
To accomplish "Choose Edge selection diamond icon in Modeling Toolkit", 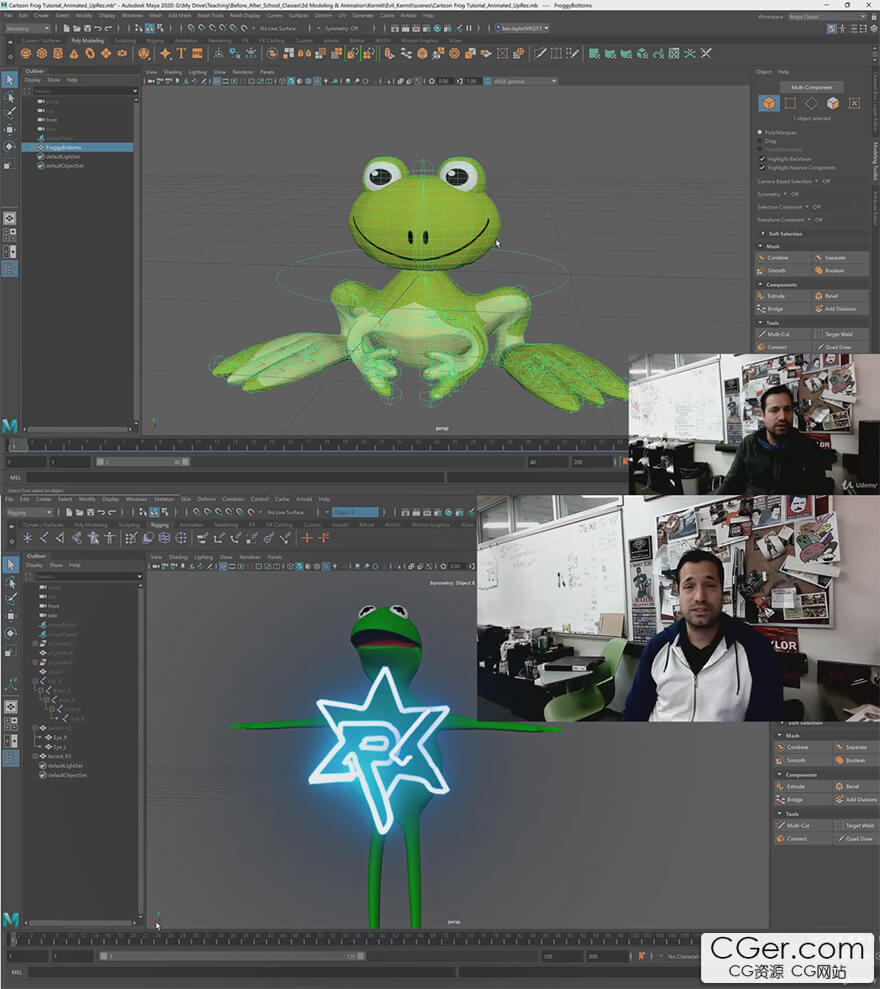I will point(811,103).
